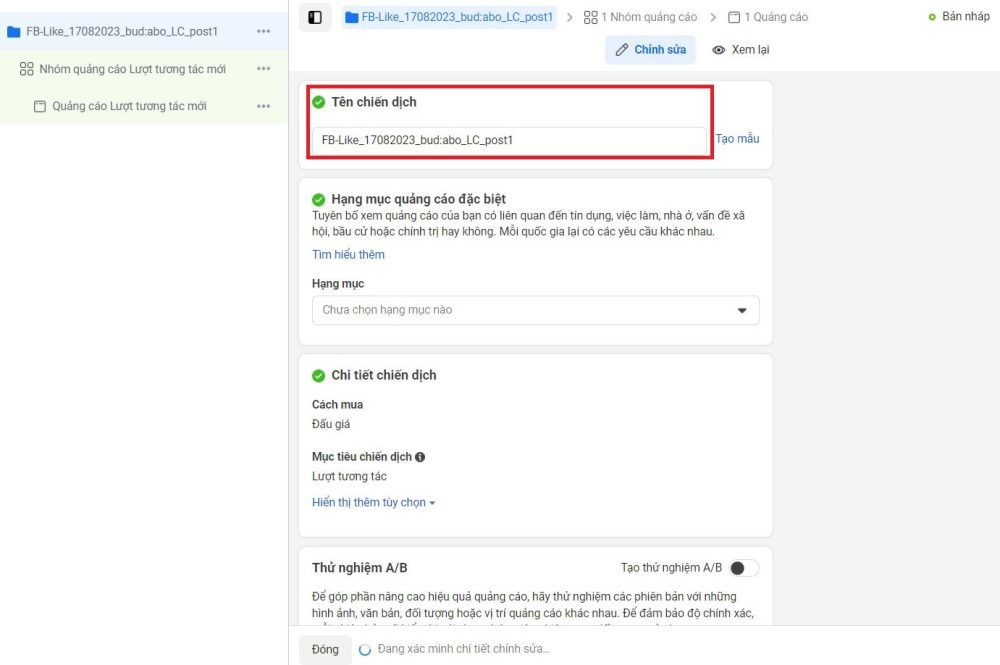
Task: Click the ad icon beside Quảng cáo Lượt tương tác mới
Action: [40, 106]
